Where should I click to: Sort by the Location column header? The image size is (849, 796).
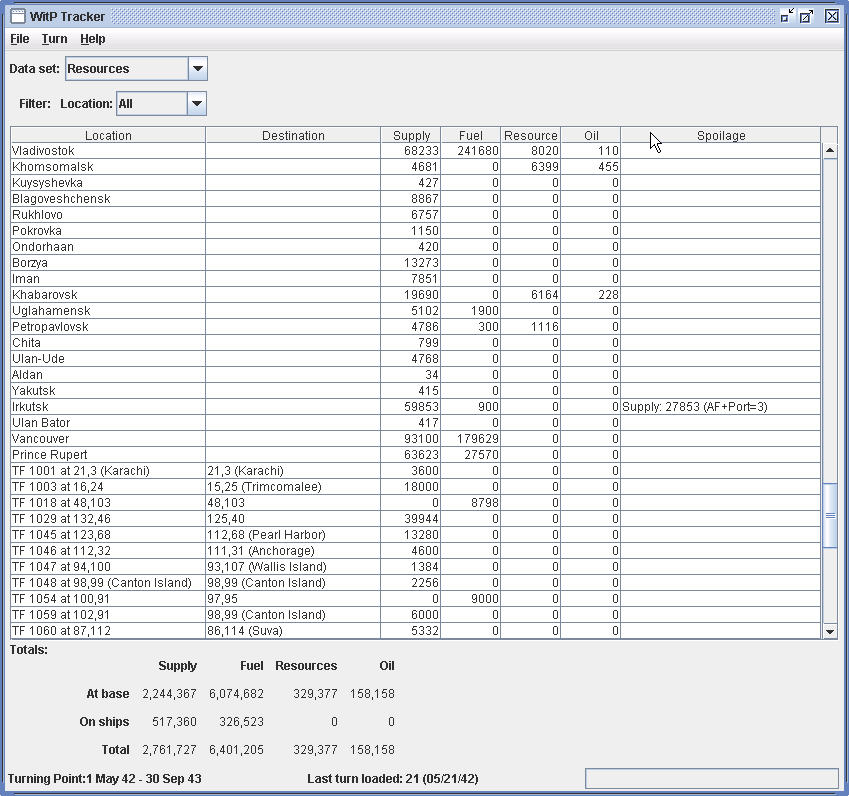tap(108, 135)
